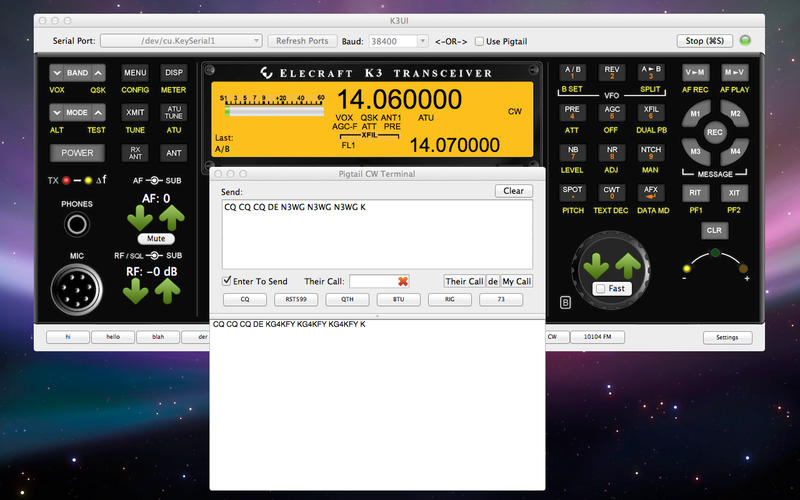Click the XMIT key
The image size is (800, 500).
pos(135,112)
